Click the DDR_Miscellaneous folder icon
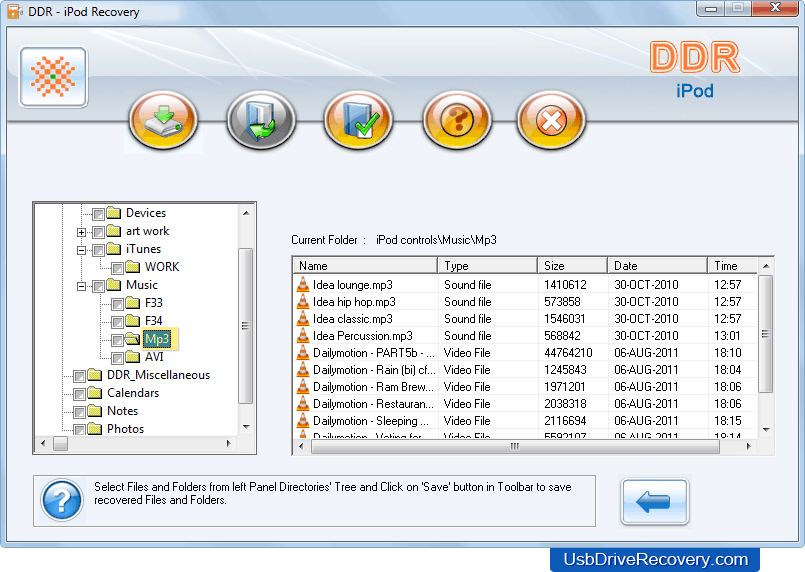Viewport: 805px width, 572px height. pos(95,375)
